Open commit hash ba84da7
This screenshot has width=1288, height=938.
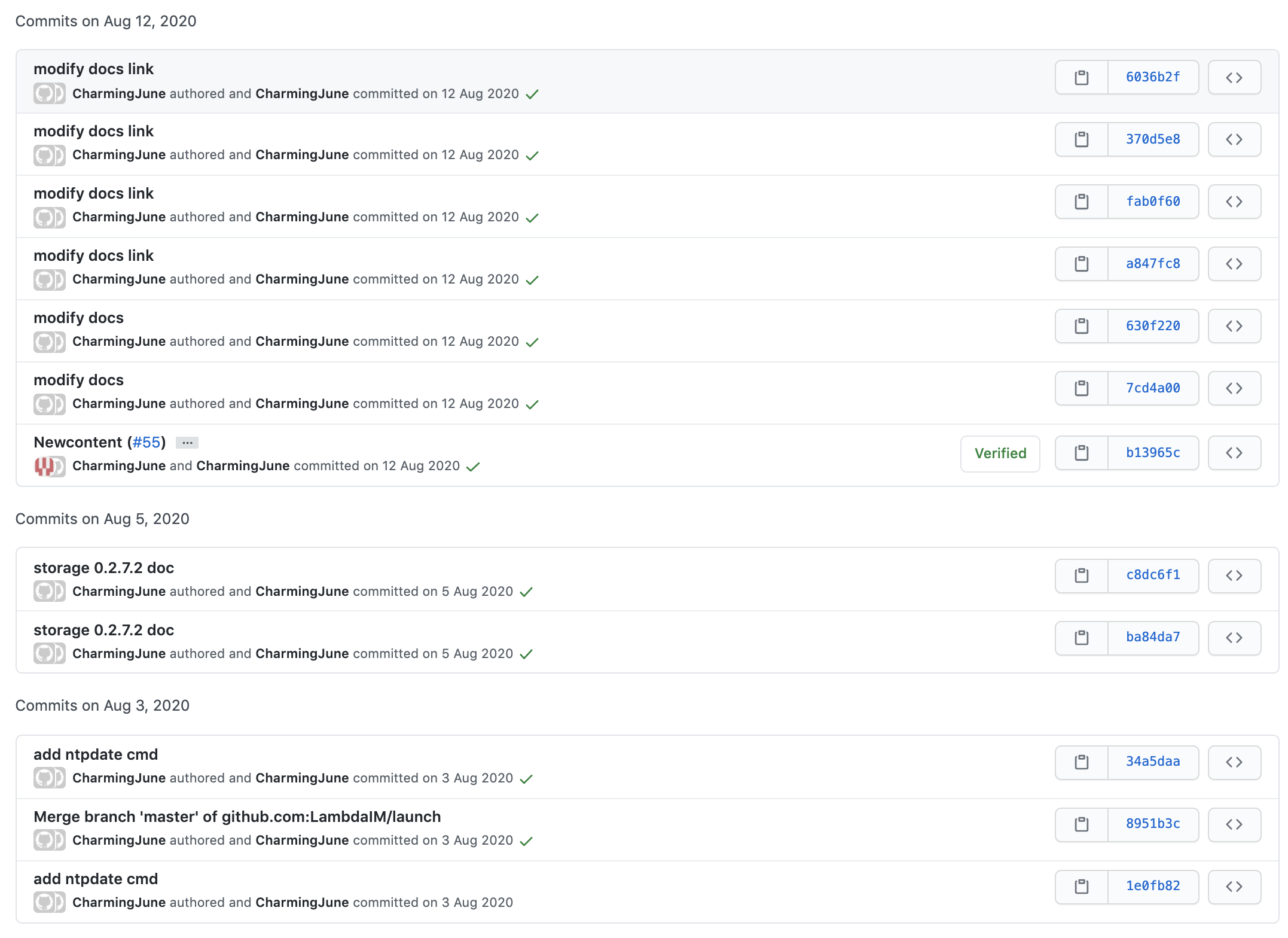point(1152,637)
